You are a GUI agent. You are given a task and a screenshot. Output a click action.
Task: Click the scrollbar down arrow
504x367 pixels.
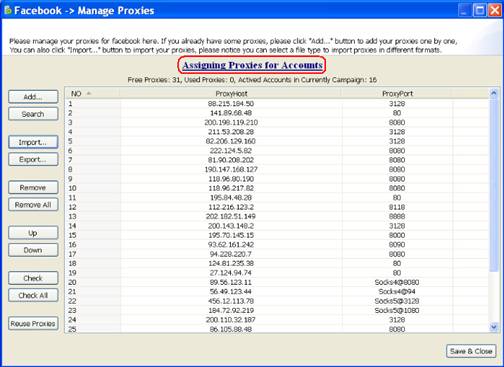[494, 327]
